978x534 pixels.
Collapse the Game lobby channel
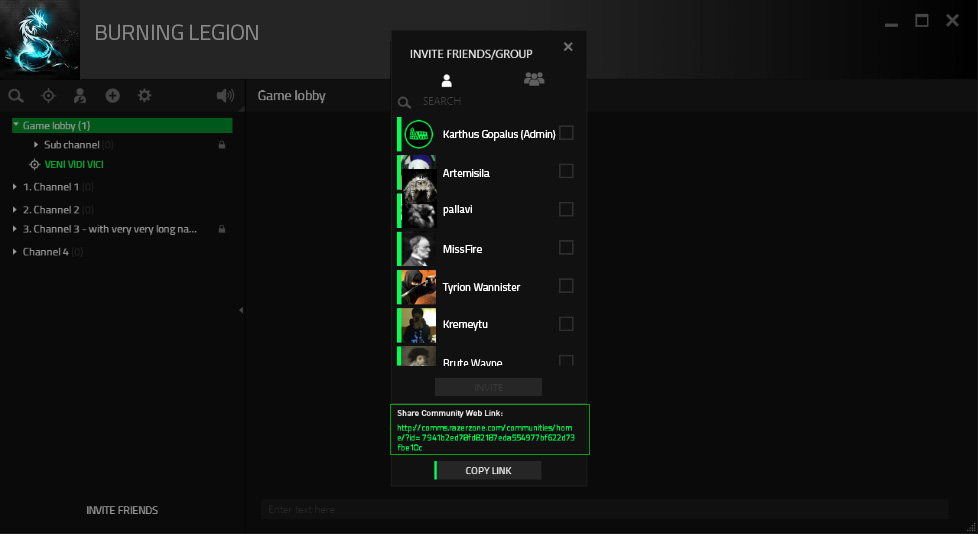(x=16, y=126)
